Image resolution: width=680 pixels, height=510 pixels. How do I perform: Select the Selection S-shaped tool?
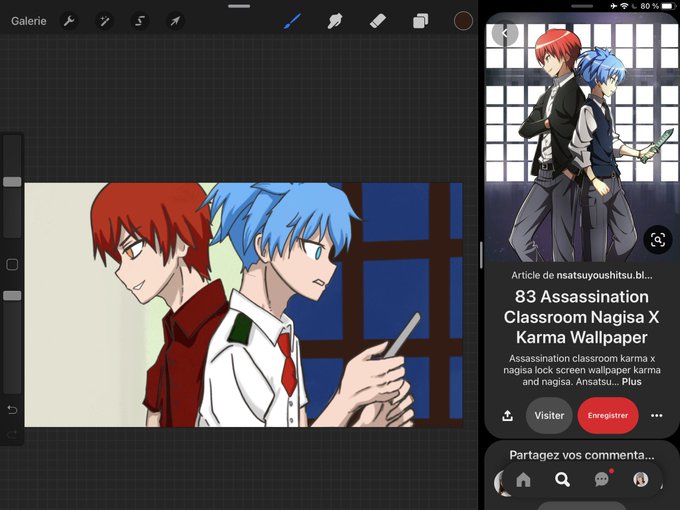click(140, 21)
